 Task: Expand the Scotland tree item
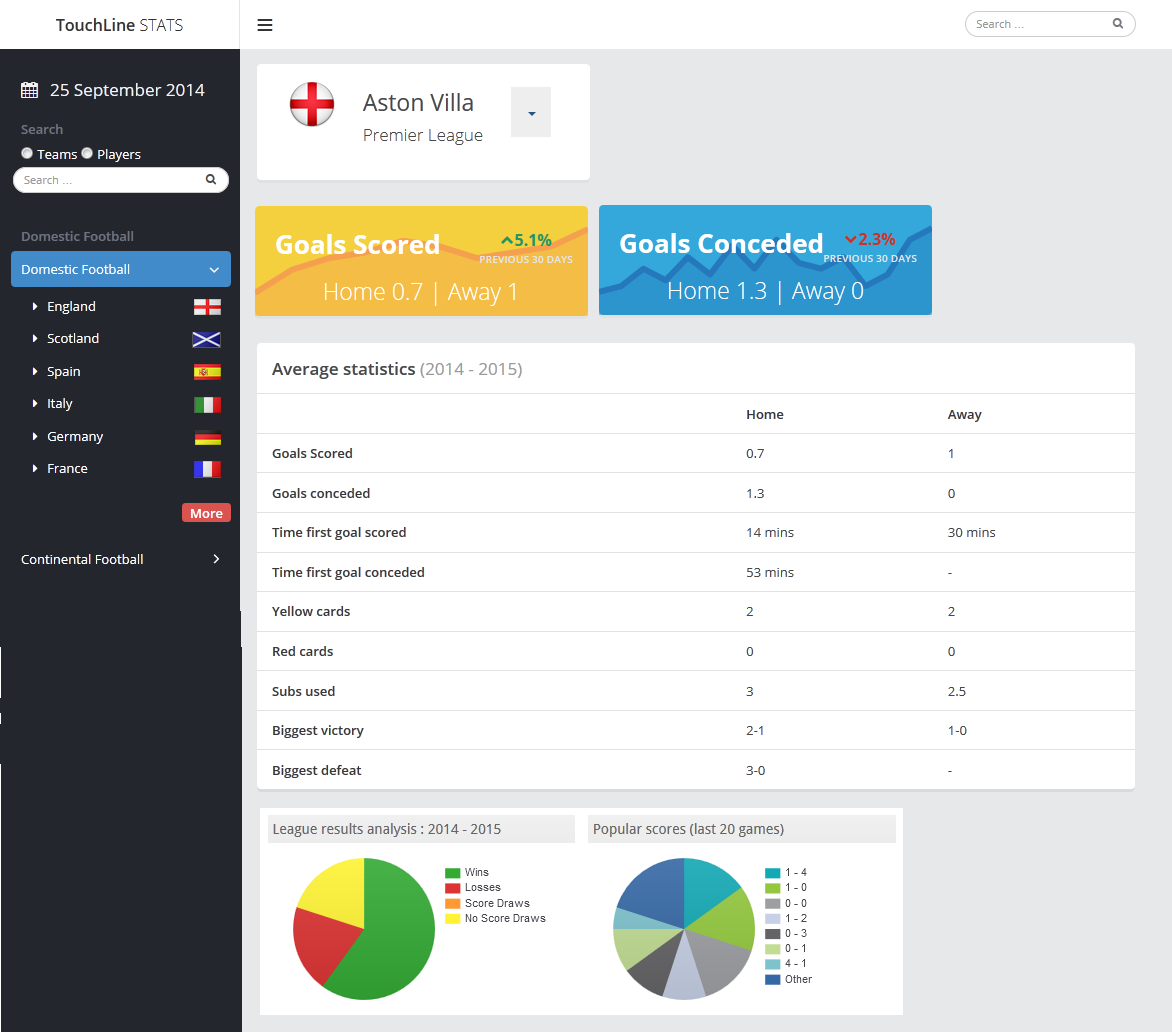point(34,339)
